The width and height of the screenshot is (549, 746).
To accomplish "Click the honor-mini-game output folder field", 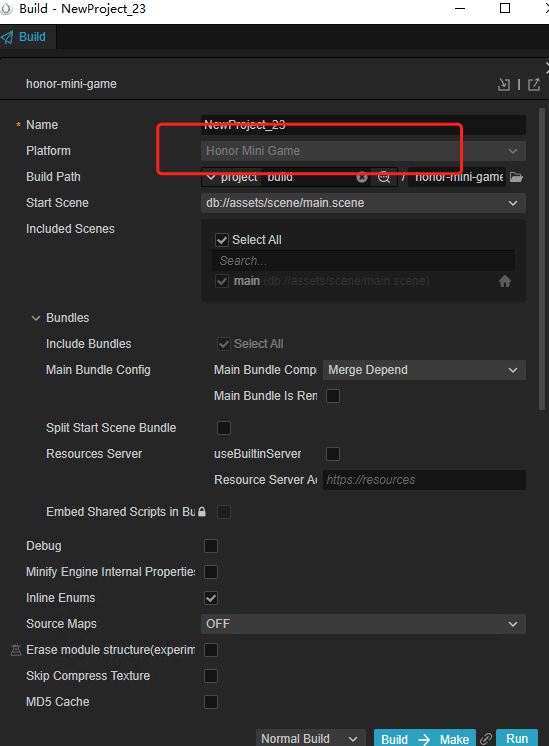I will 457,177.
